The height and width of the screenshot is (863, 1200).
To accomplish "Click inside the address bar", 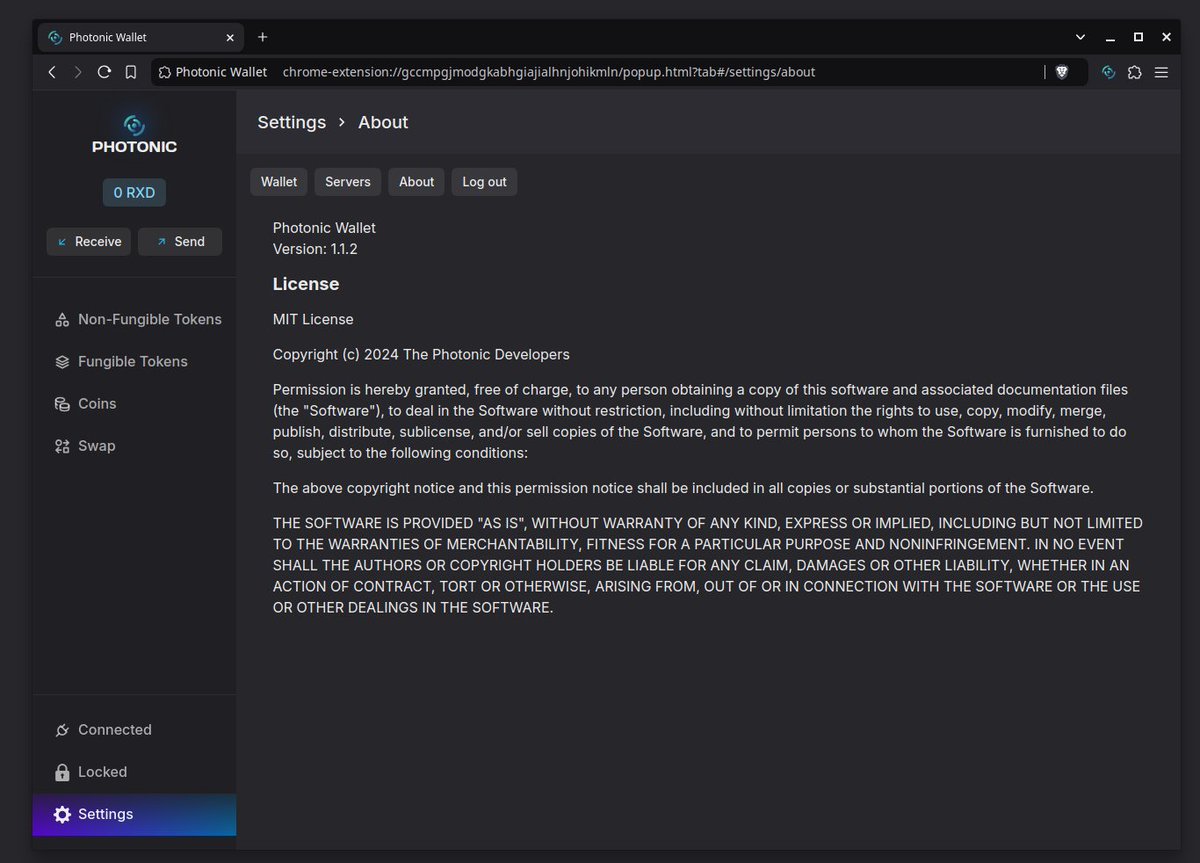I will tap(600, 71).
